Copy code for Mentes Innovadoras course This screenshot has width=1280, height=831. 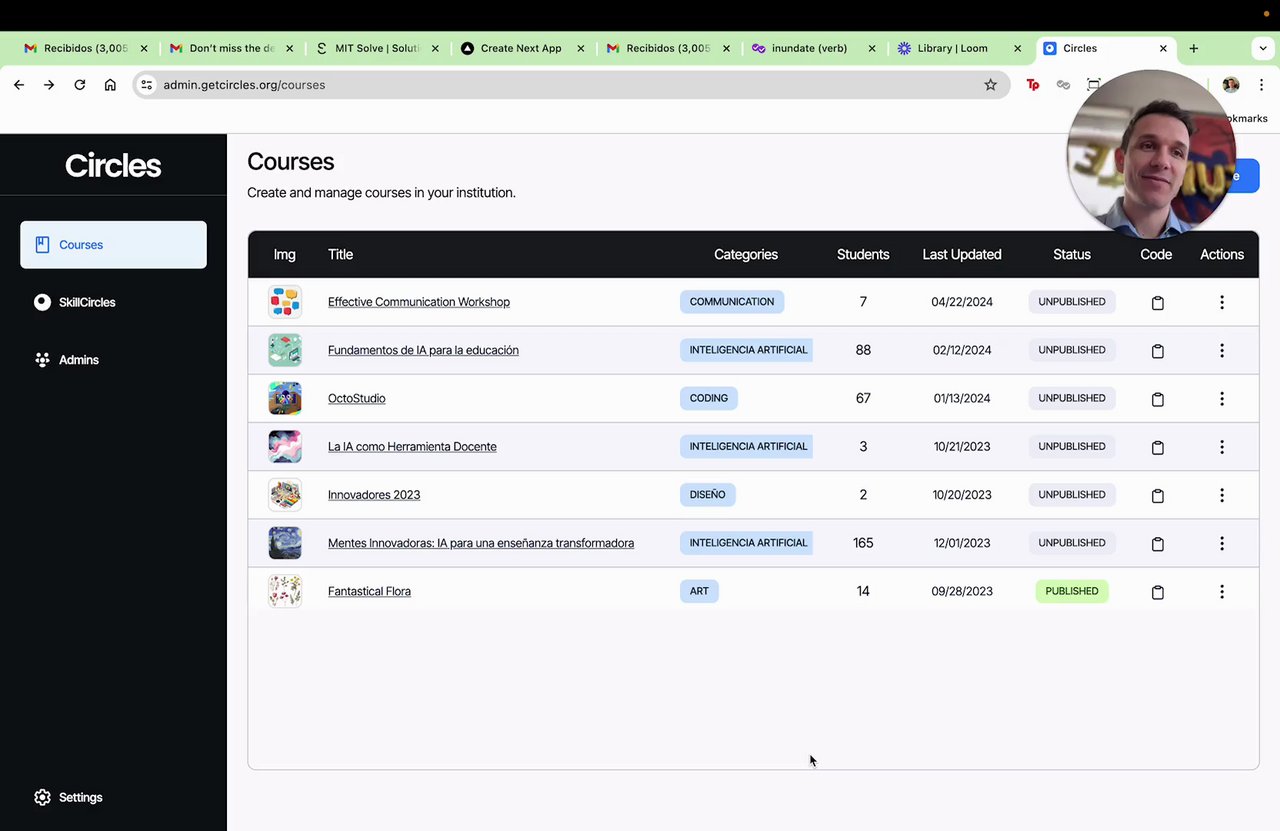(x=1157, y=544)
